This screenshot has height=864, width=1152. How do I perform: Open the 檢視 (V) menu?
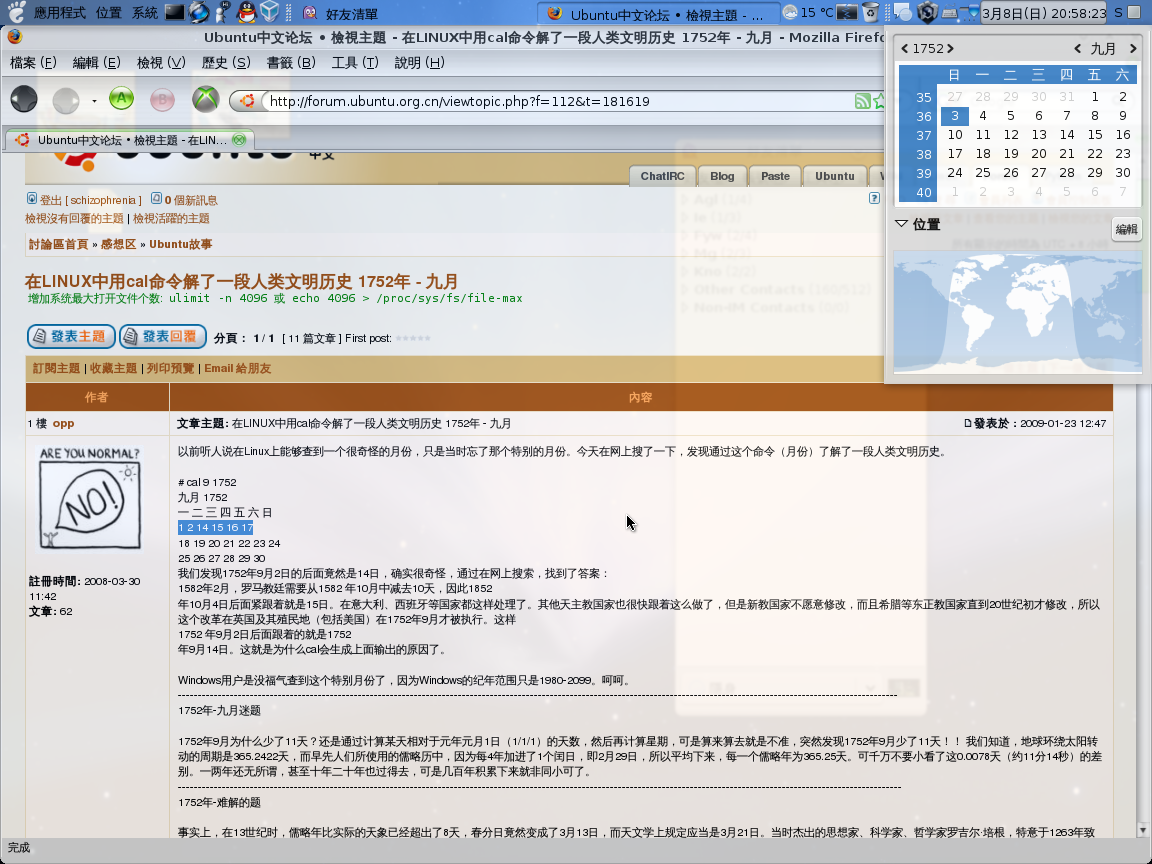click(161, 62)
